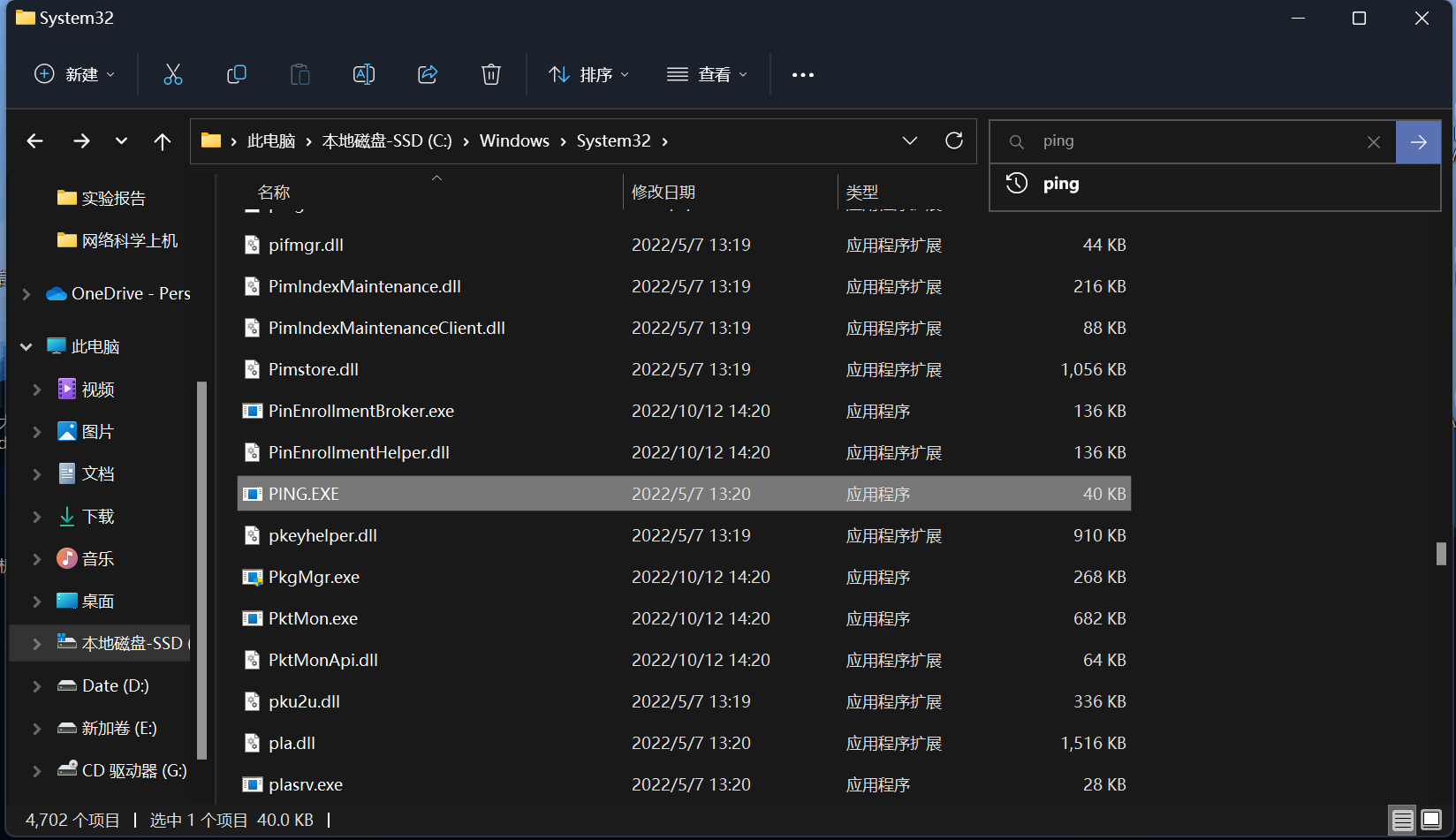This screenshot has height=840, width=1456.
Task: Click the file list vertical scrollbar thumb
Action: 1441,554
